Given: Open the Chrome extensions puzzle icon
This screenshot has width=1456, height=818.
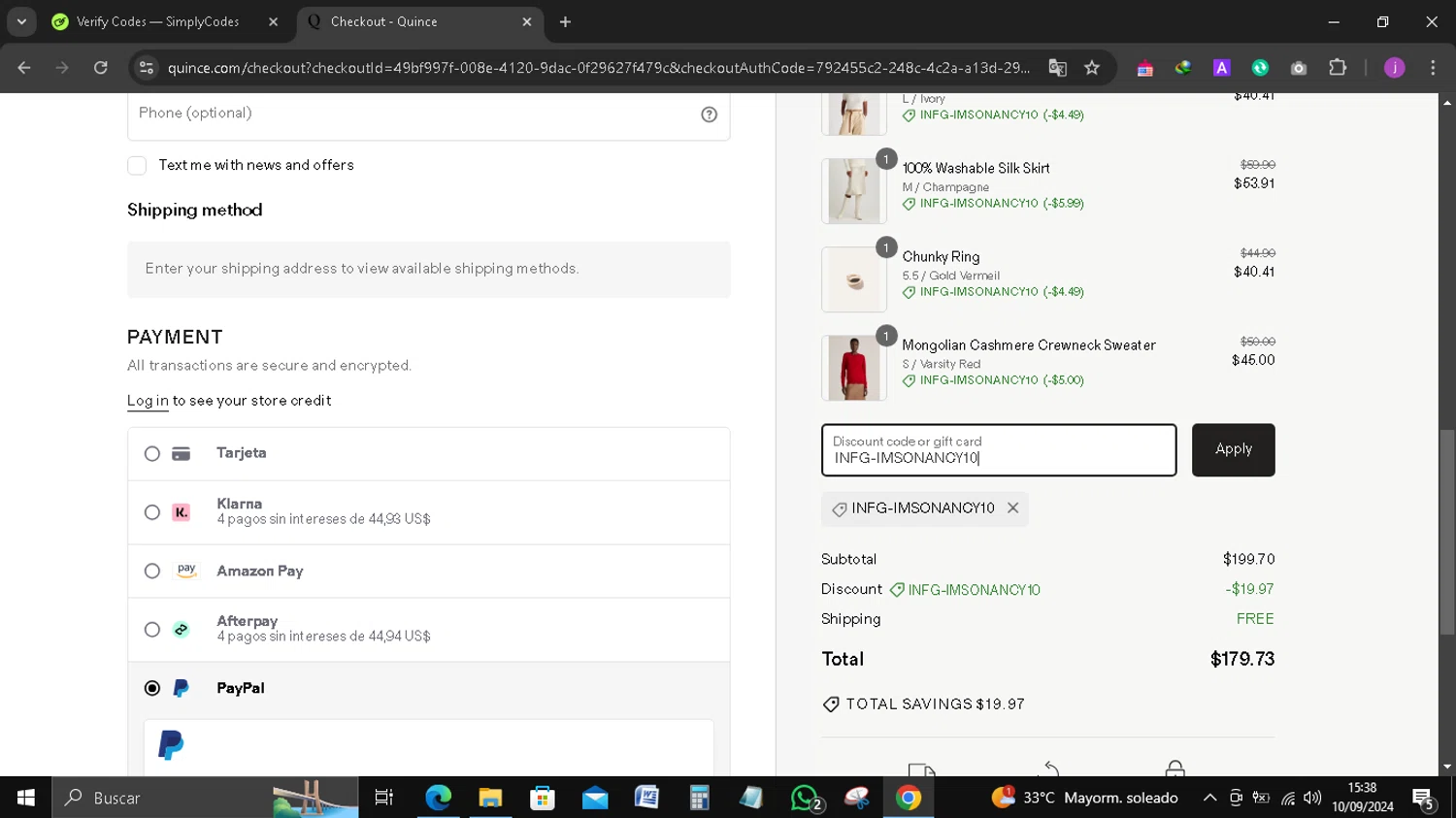Looking at the screenshot, I should (1338, 68).
